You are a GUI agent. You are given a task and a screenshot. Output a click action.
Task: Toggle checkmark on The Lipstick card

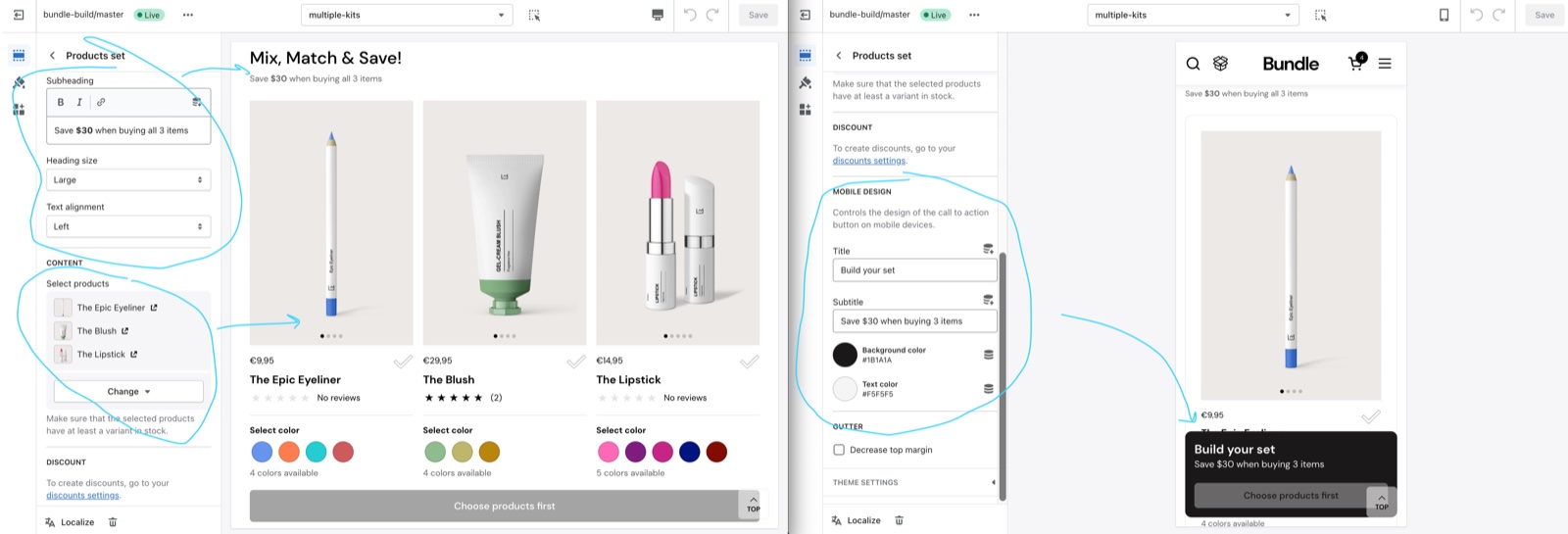[x=750, y=362]
